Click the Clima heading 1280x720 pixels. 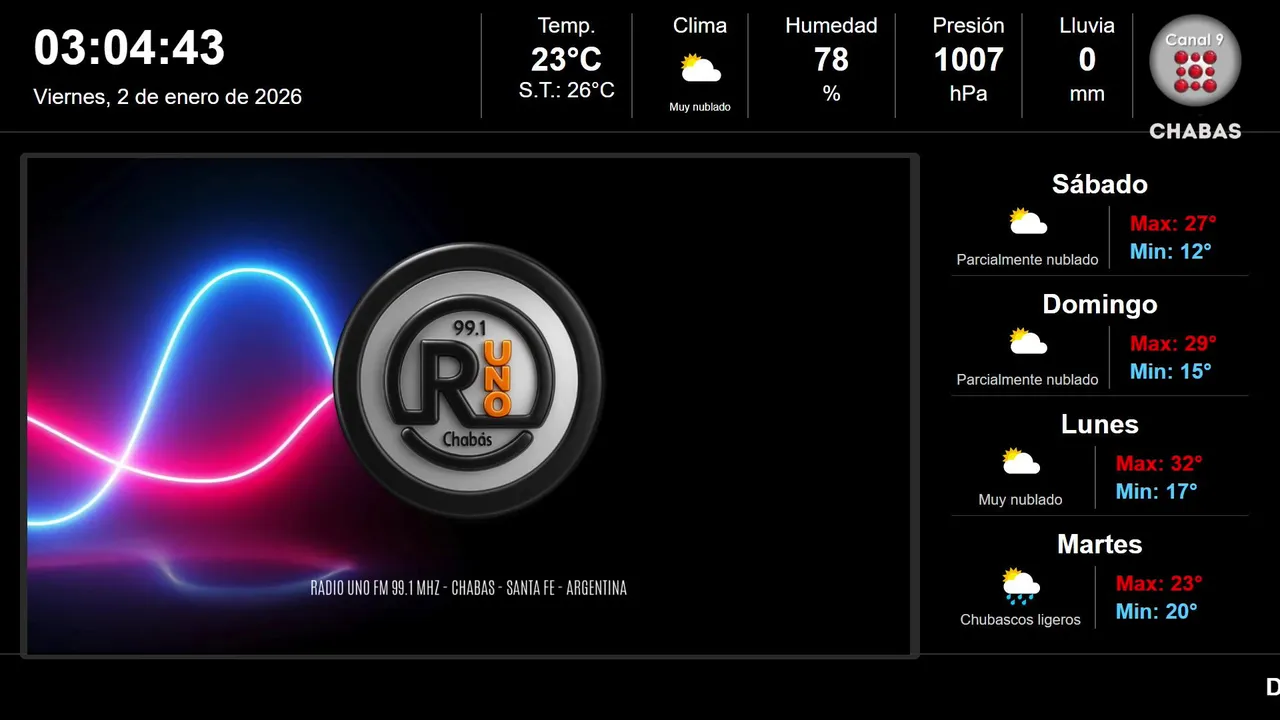point(700,26)
